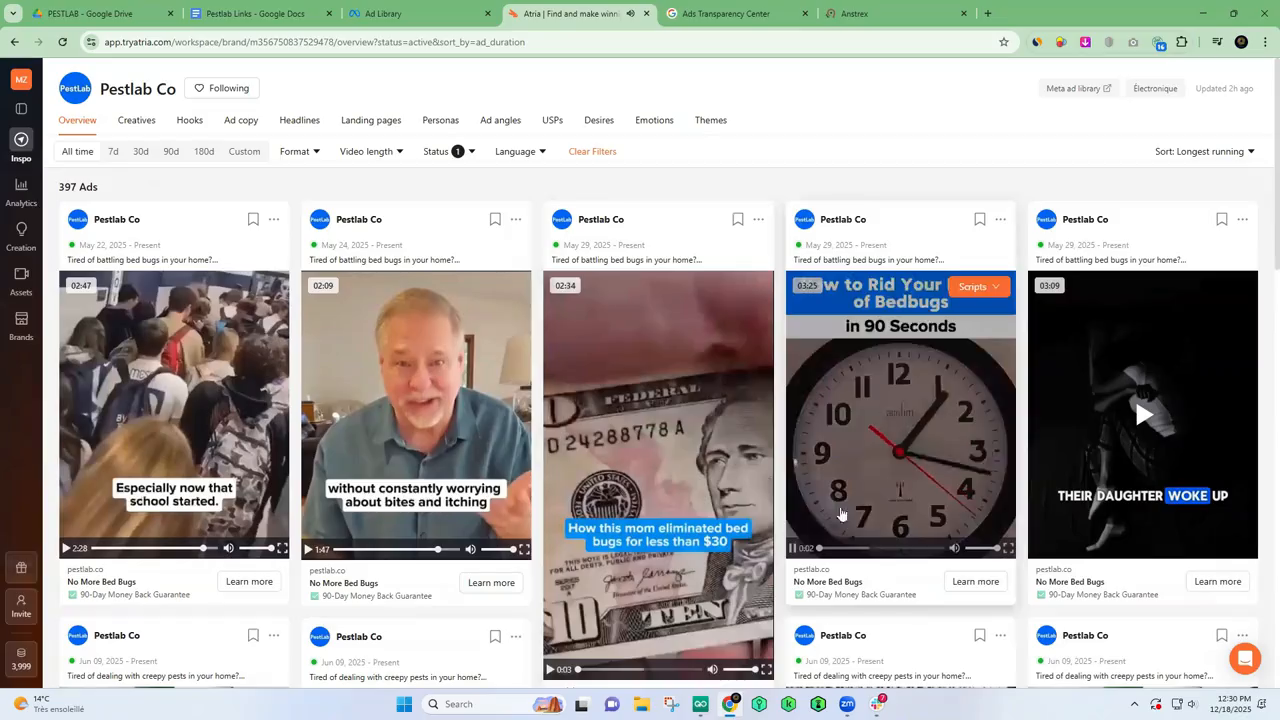Enter fullscreen on the school crowd video

[x=282, y=548]
